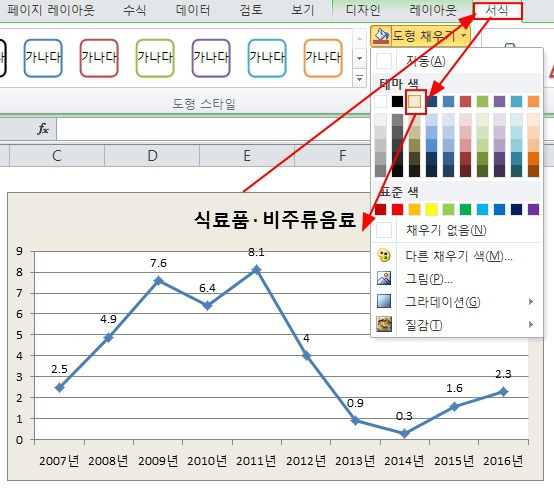
Task: Choose 채우기 없음(N) no fill
Action: click(457, 230)
